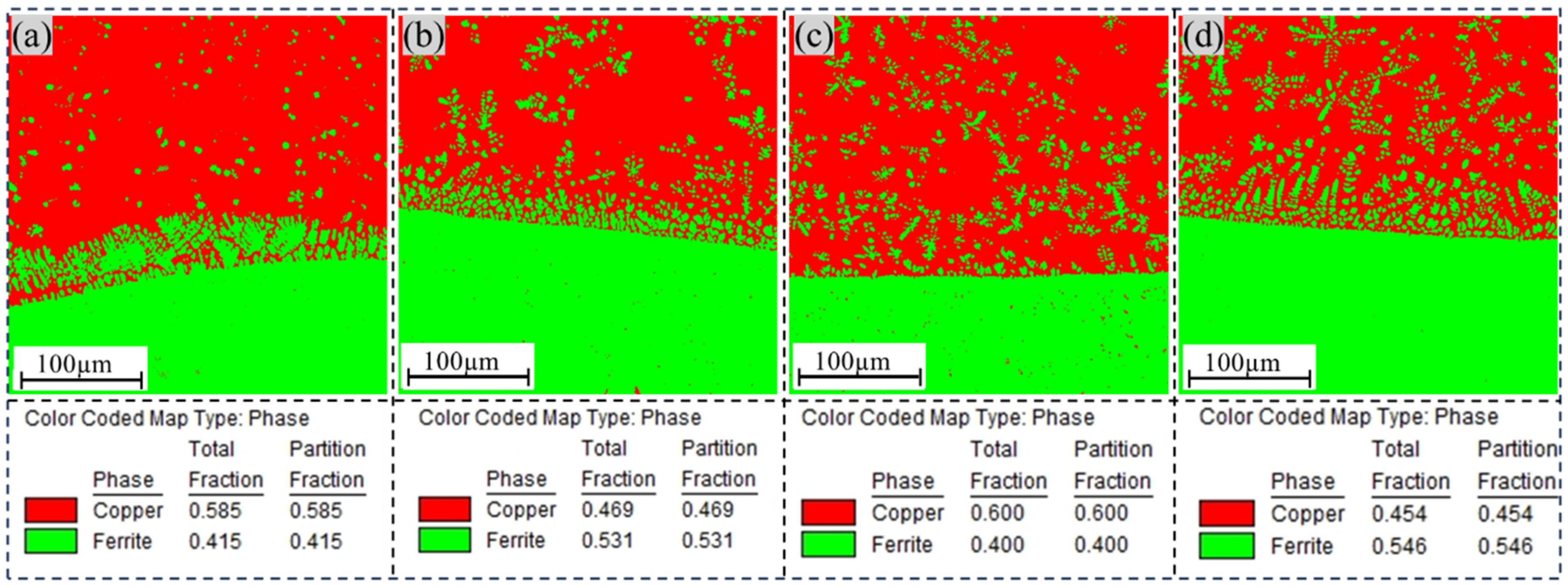Click the red Copper swatch in panel a legend
1568x587 pixels.
[51, 510]
